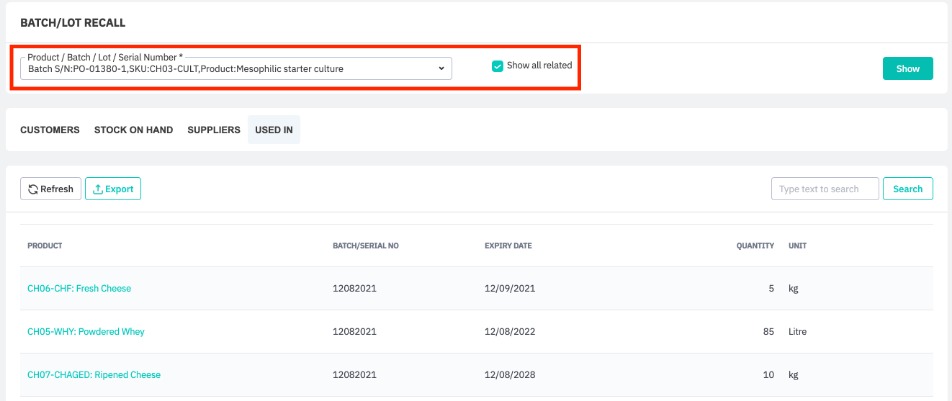The height and width of the screenshot is (401, 952).
Task: Sort by the Product column header
Action: tap(45, 245)
